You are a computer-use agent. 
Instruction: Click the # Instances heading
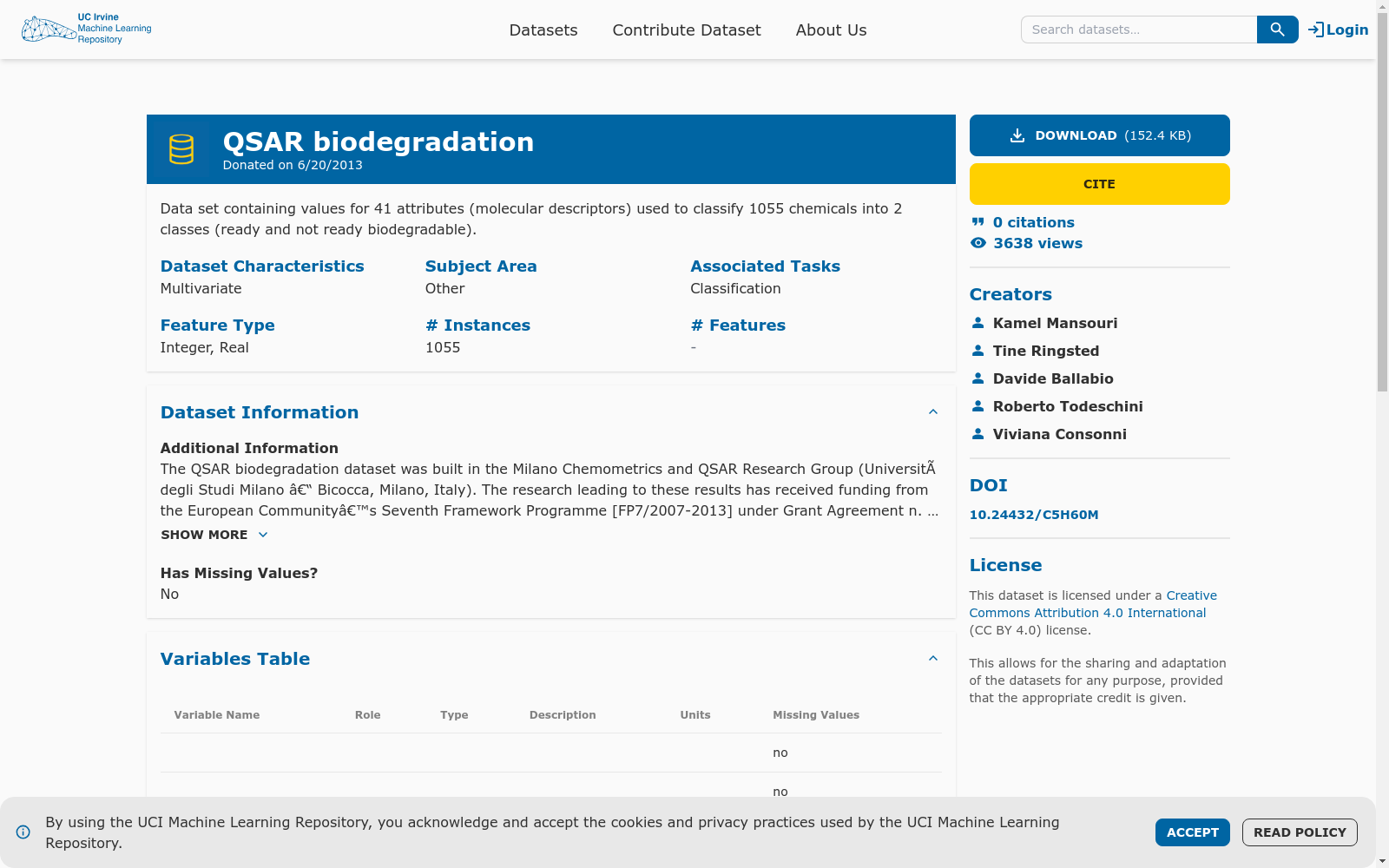point(477,325)
